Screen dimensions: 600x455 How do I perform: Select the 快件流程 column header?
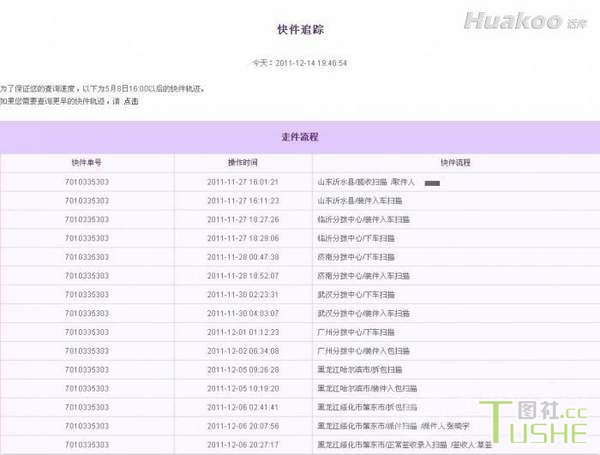(x=455, y=162)
